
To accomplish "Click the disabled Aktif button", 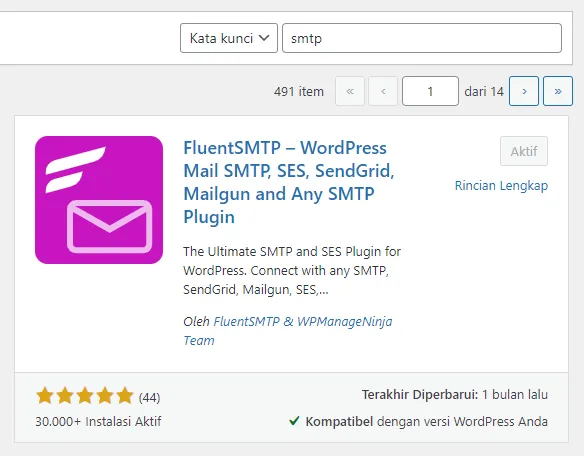I will pos(524,151).
